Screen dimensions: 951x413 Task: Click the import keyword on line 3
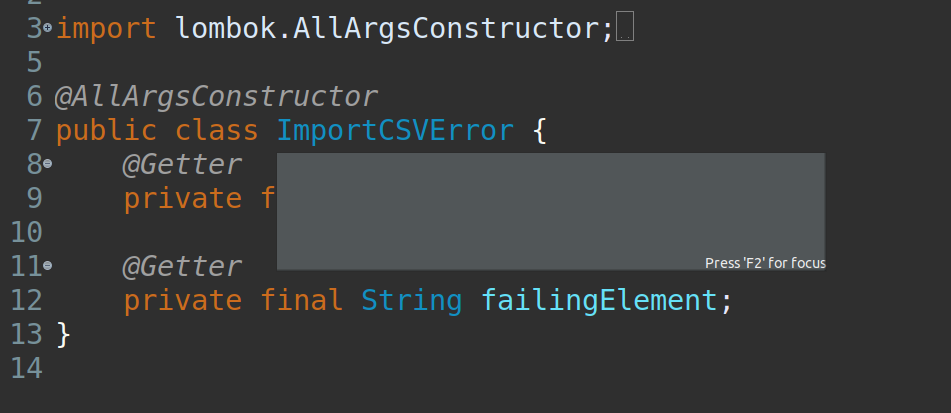pos(106,29)
